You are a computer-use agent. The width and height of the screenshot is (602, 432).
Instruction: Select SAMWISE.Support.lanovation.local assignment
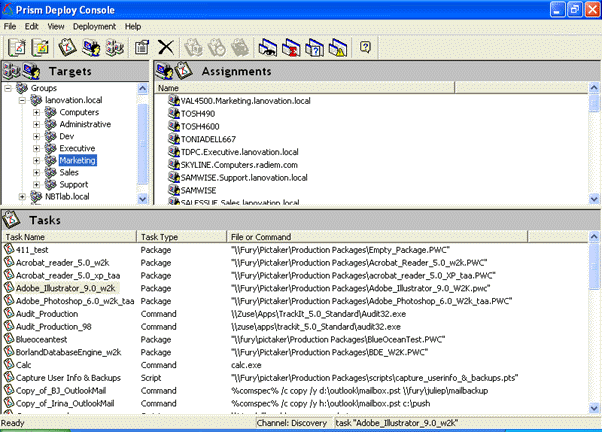click(244, 177)
